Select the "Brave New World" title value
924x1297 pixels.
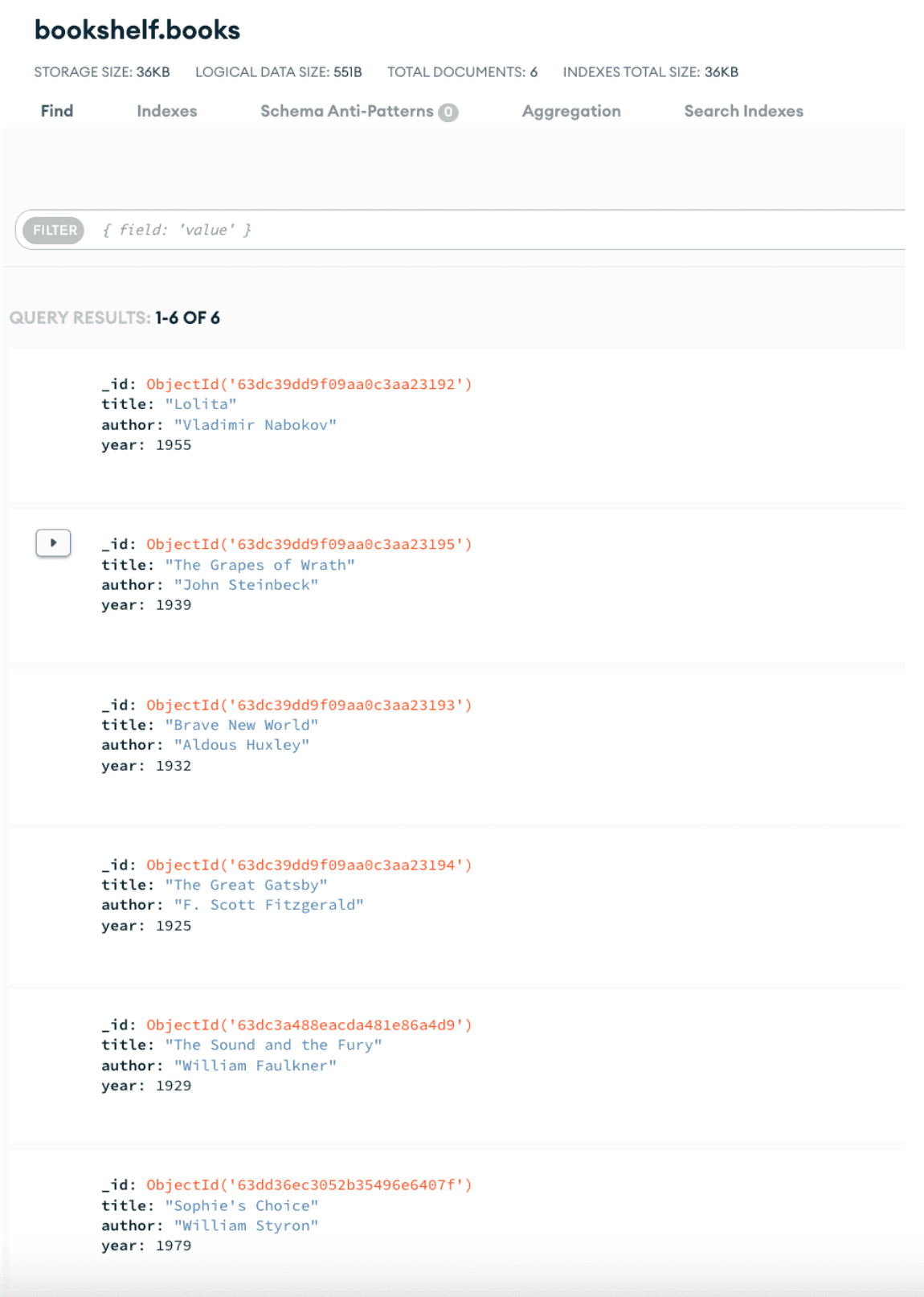(241, 725)
